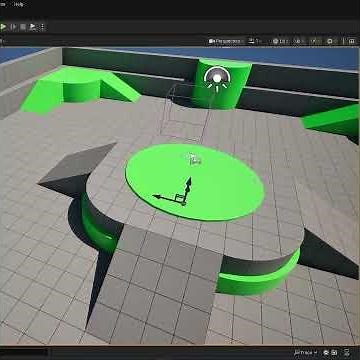Click the eject/launch icon beside stop

33,27
